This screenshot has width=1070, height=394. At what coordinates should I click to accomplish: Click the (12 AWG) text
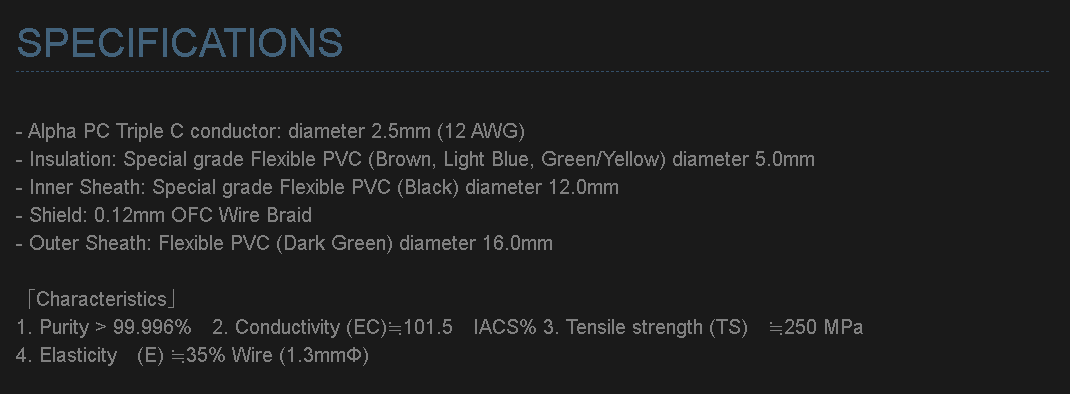481,131
